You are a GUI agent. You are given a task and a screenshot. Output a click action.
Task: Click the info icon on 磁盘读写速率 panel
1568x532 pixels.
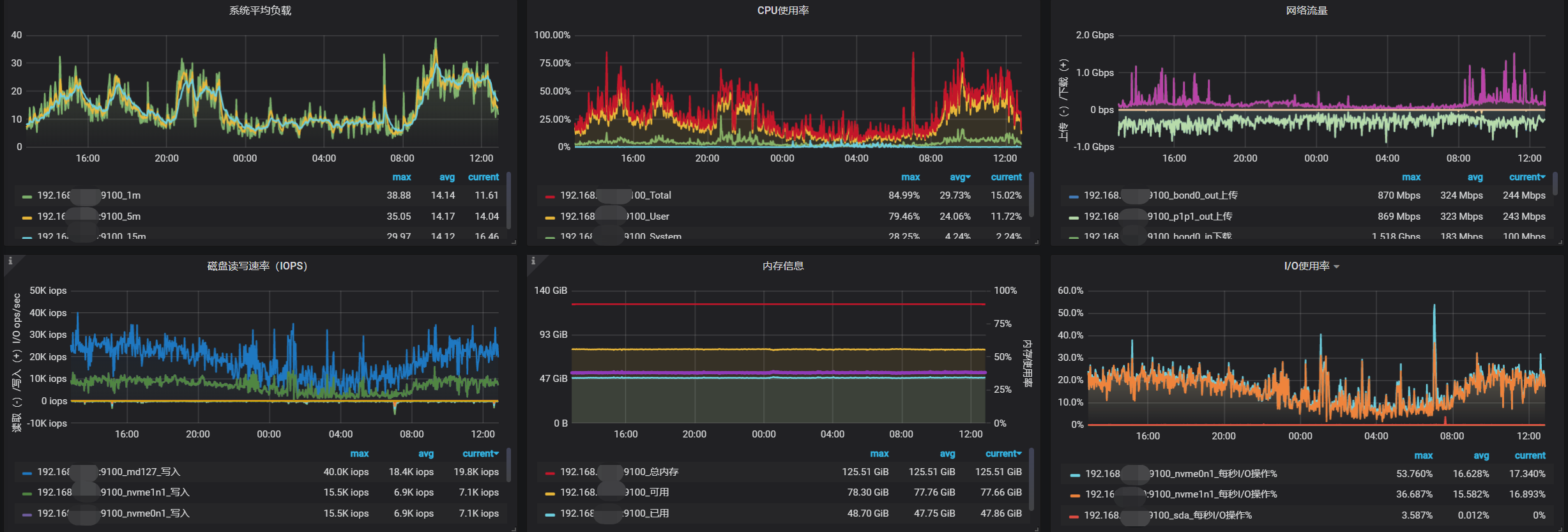[10, 261]
